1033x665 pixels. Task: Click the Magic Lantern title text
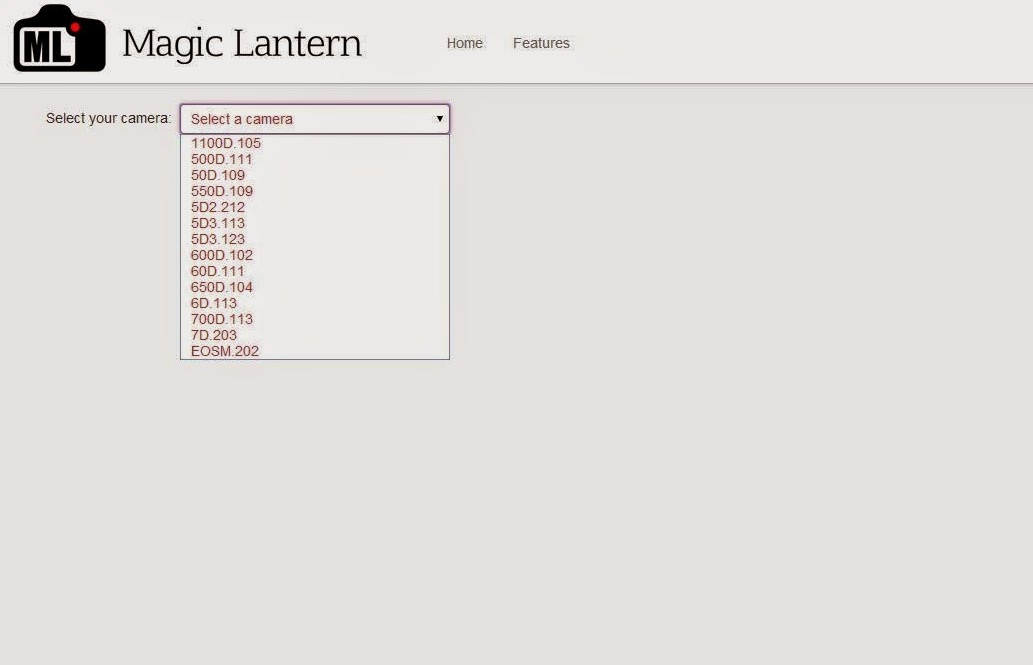[242, 44]
